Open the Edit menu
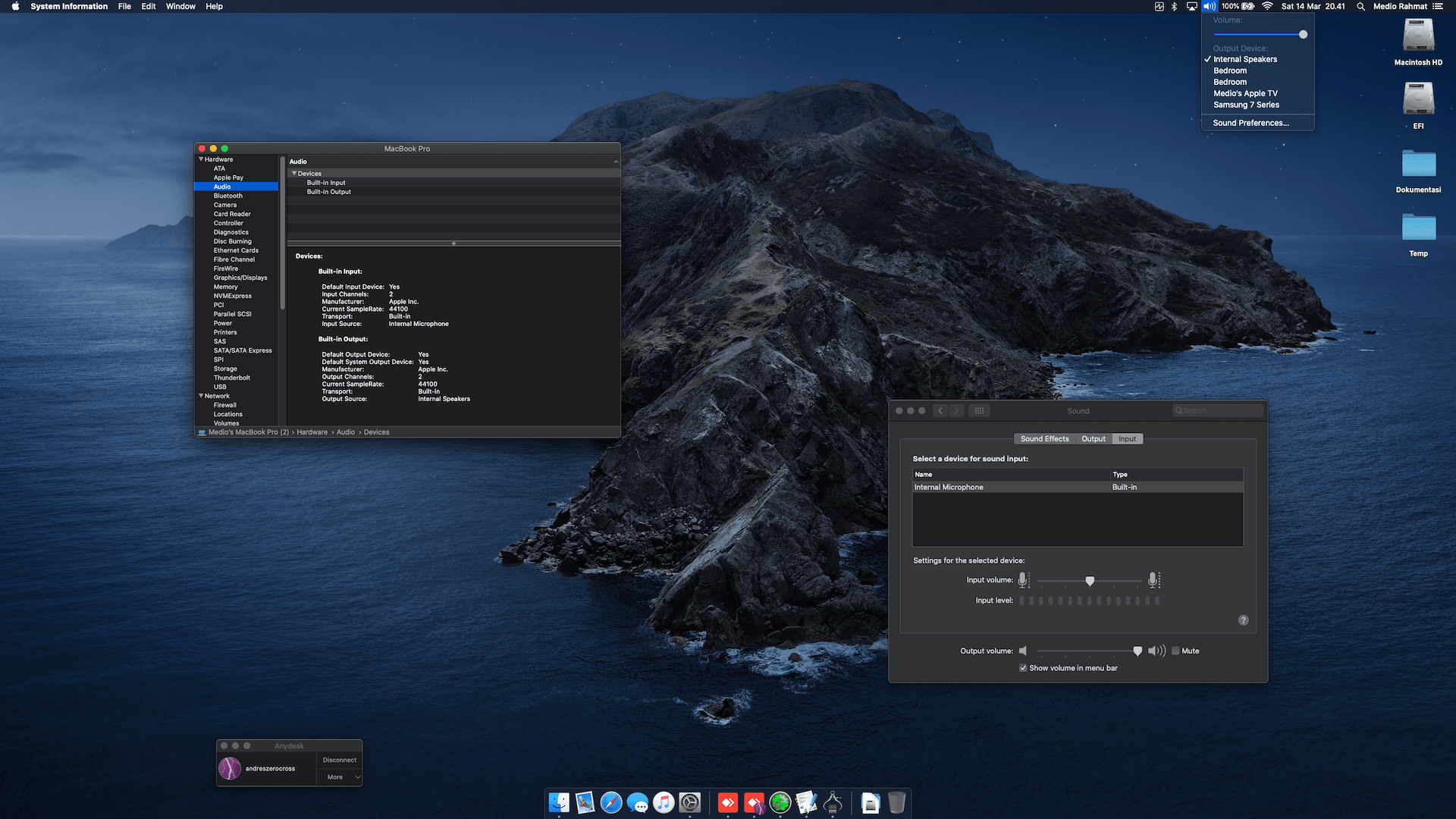Screen dimensions: 1456x819 [x=149, y=6]
